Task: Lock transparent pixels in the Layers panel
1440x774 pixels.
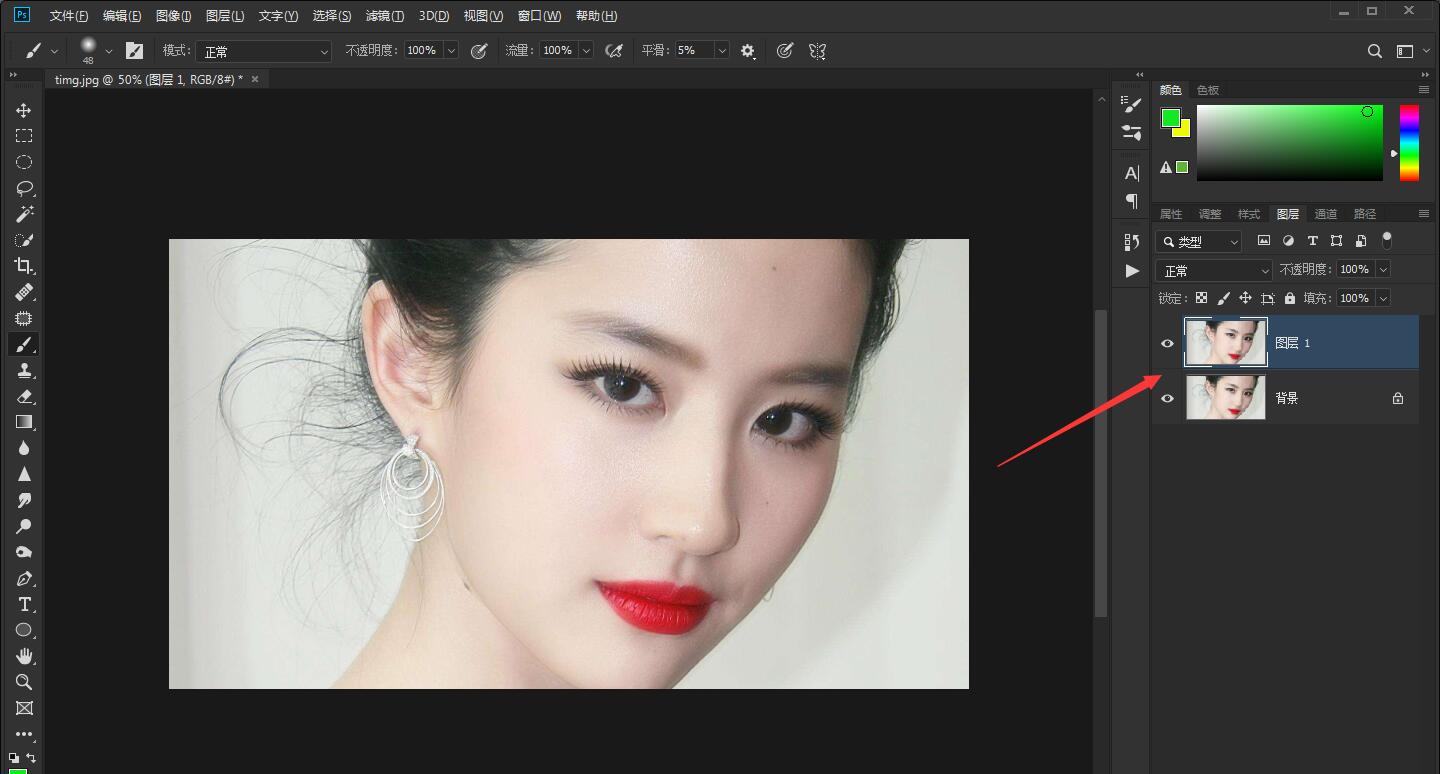Action: [1201, 297]
